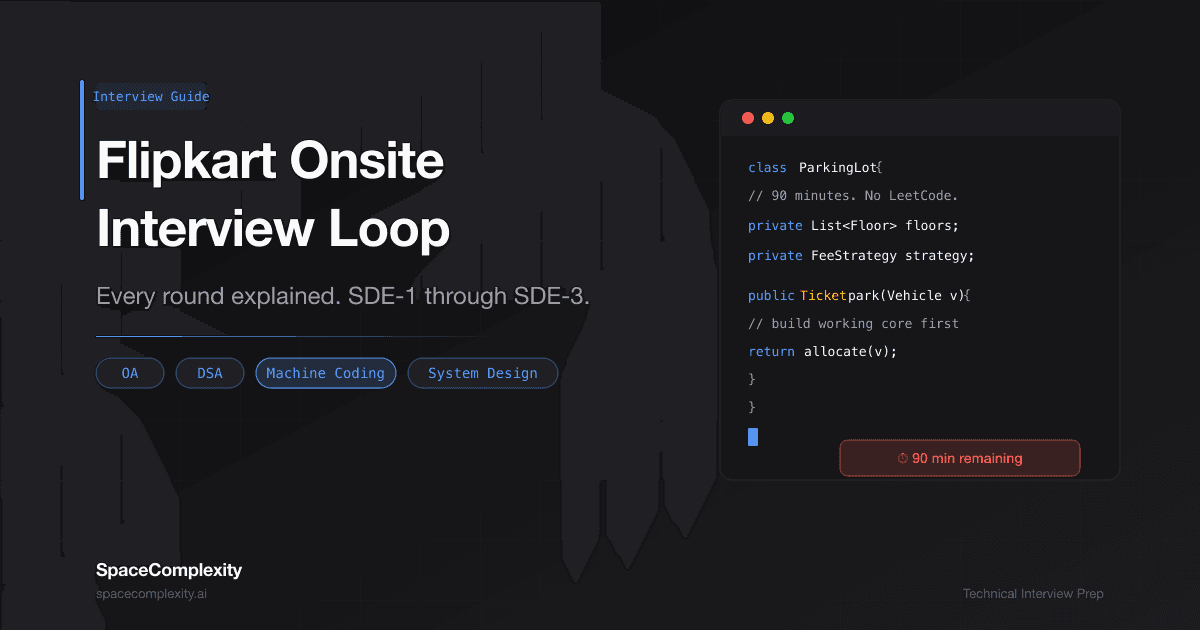Click the blue text cursor block
This screenshot has width=1200, height=630.
(x=753, y=436)
